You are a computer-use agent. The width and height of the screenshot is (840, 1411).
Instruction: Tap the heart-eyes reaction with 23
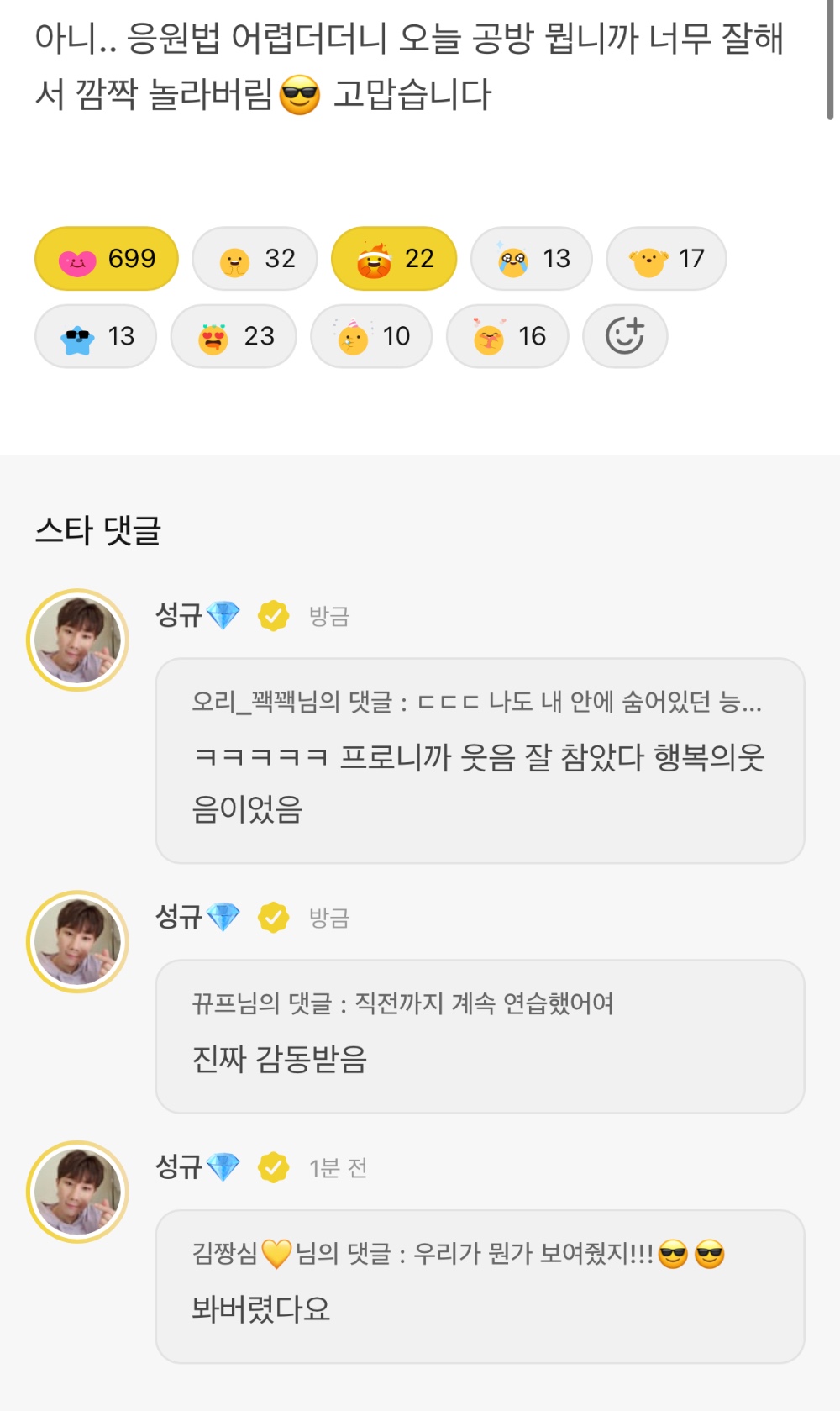point(234,337)
